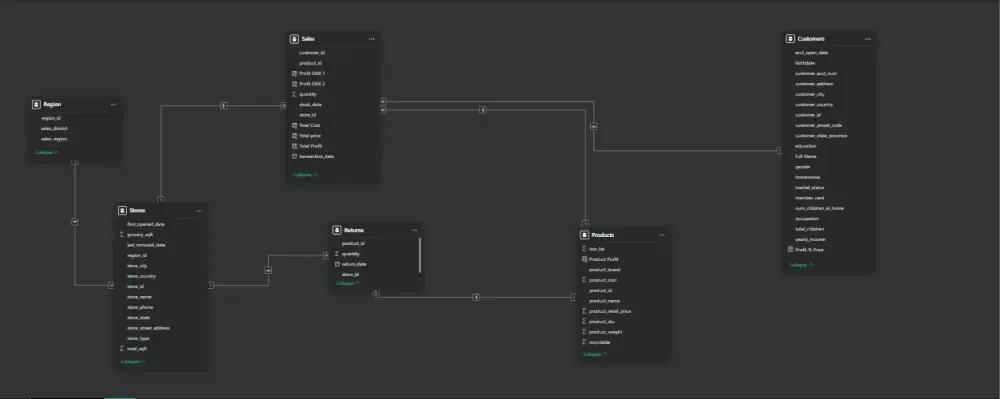
Task: Select the Products to Returns relationship arrow
Action: point(476,297)
